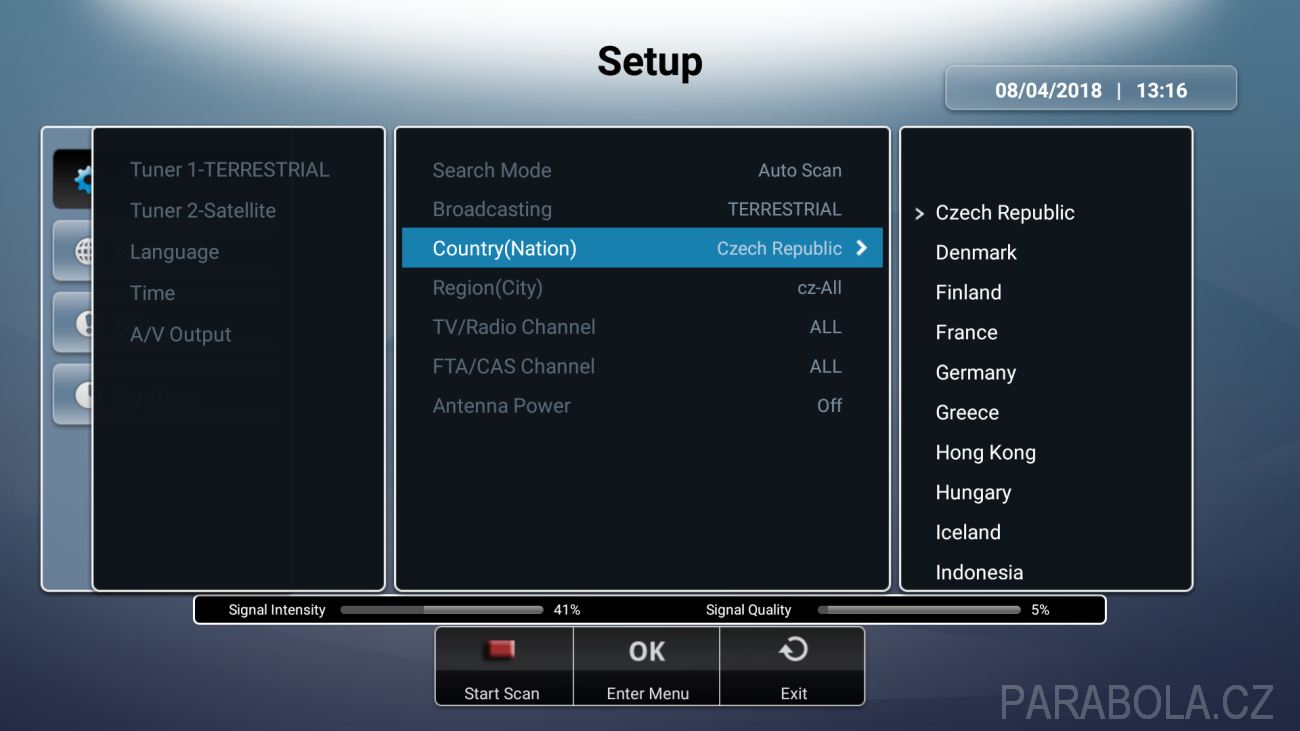Select Hungary from the country list
This screenshot has height=731, width=1300.
(x=973, y=492)
